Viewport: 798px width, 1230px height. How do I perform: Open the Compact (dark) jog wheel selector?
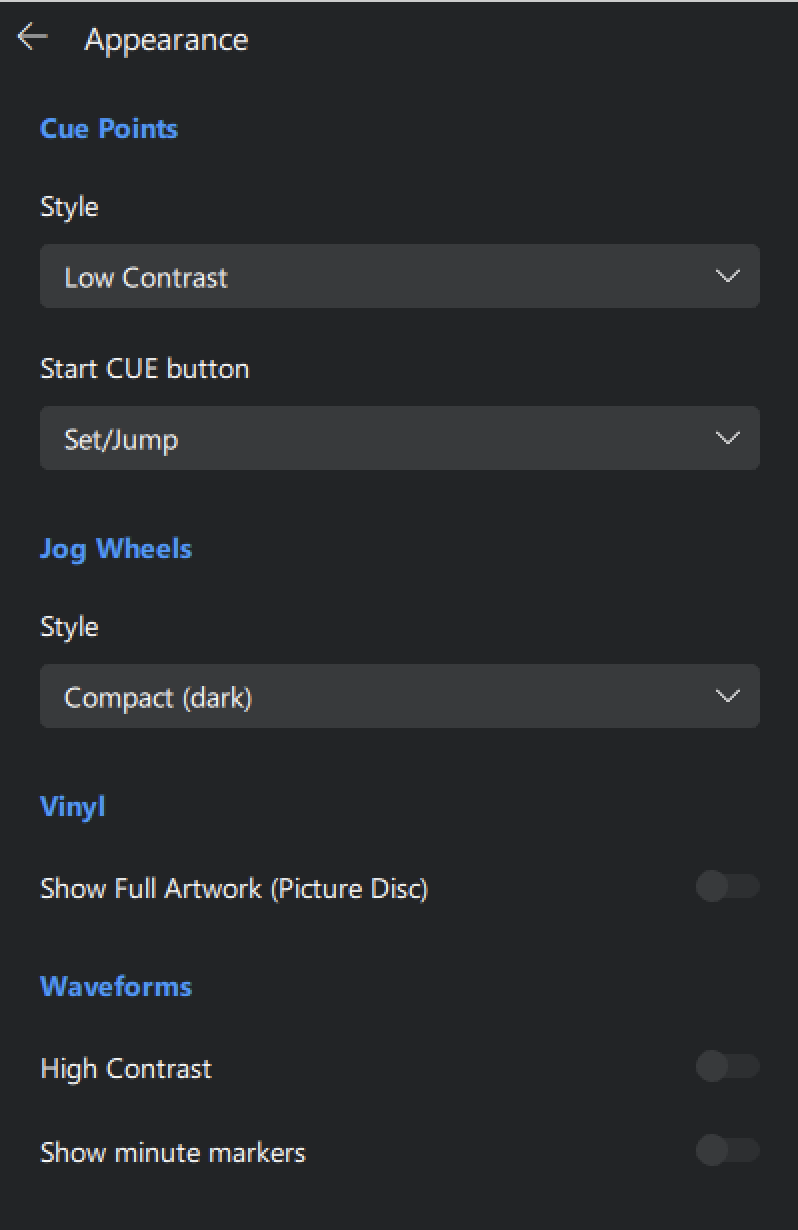(x=400, y=696)
